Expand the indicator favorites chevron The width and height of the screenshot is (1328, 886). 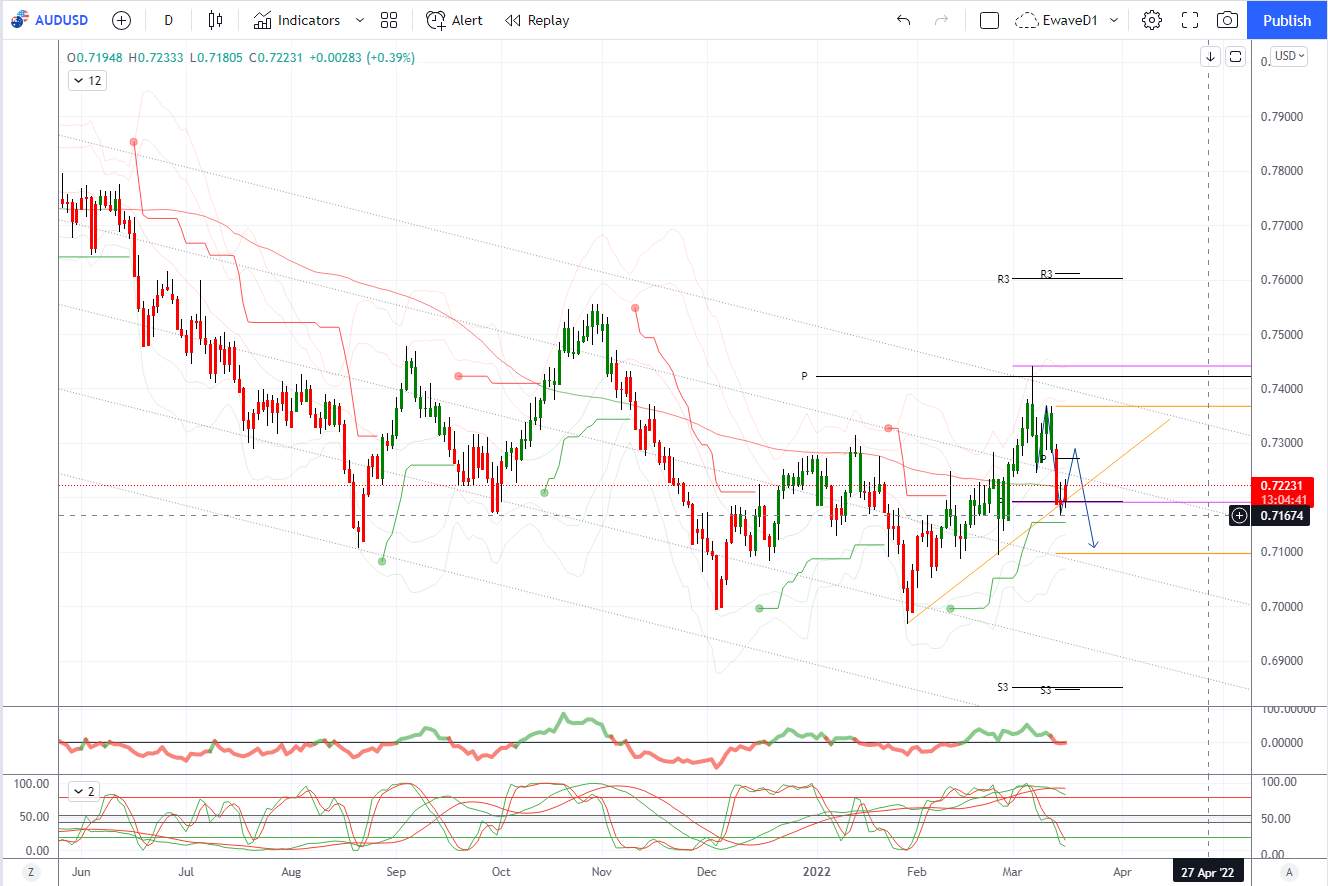[360, 20]
